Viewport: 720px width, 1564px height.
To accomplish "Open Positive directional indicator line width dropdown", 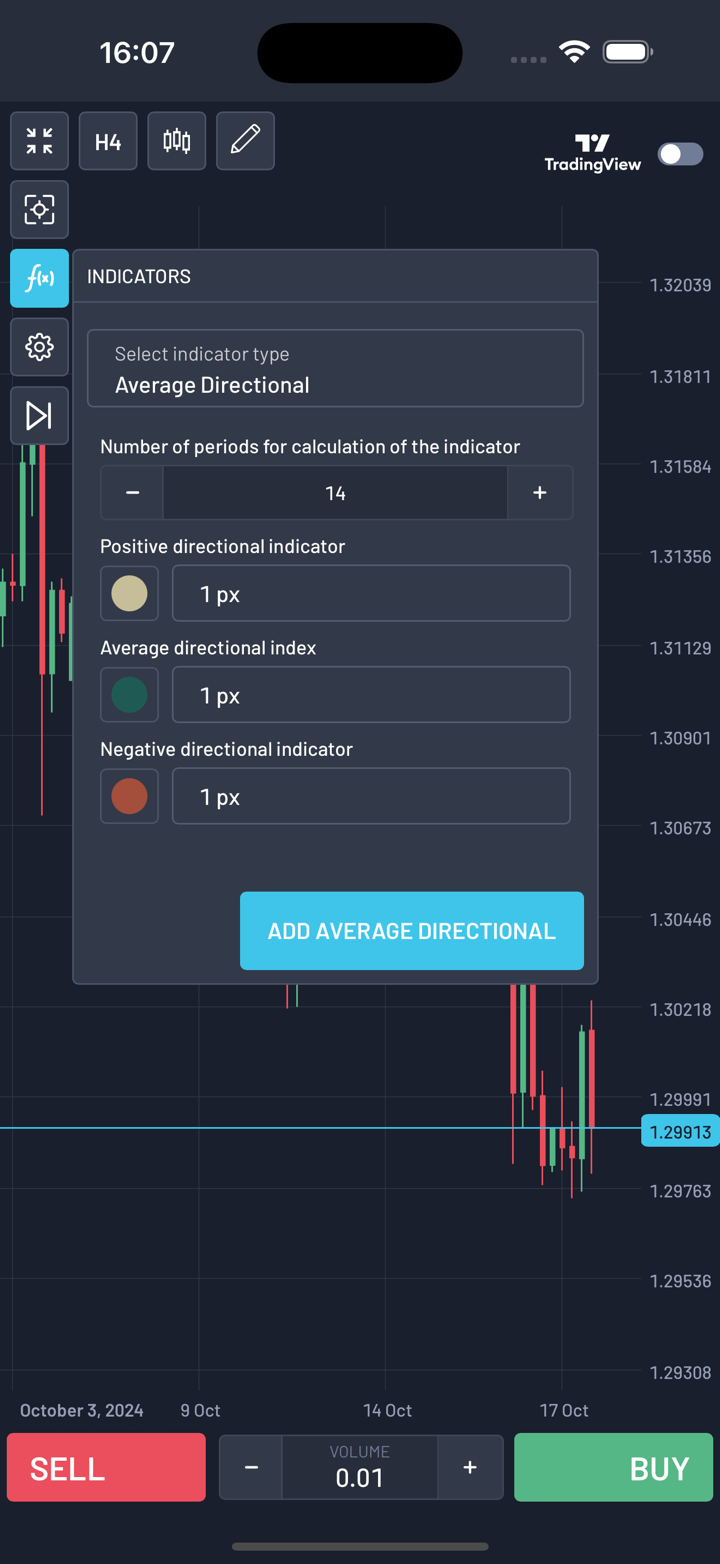I will click(x=371, y=593).
